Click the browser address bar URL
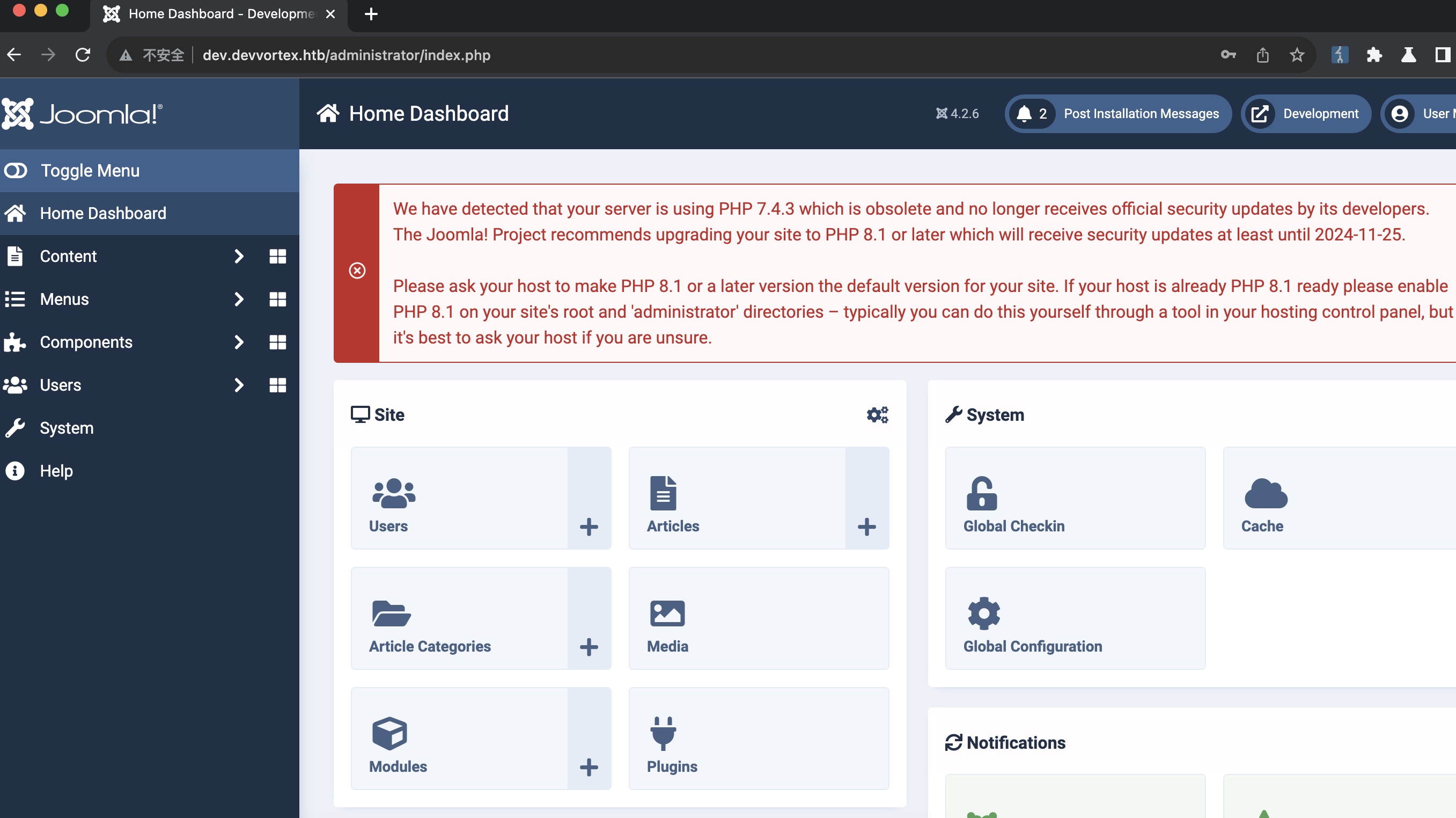This screenshot has width=1456, height=818. point(346,55)
